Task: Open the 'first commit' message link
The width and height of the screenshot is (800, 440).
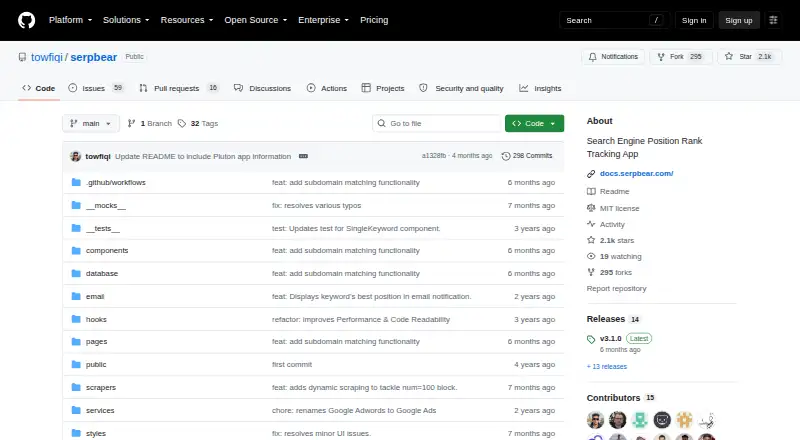Action: point(292,364)
